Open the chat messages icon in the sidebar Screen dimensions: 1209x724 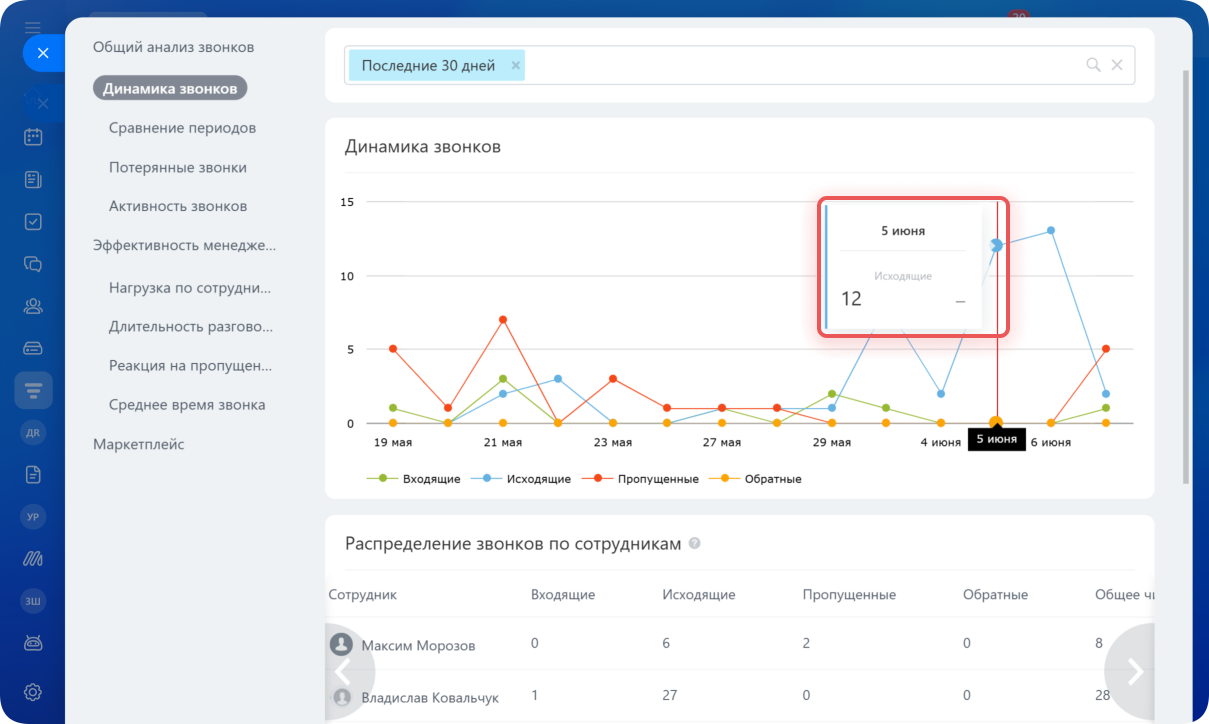click(x=33, y=264)
